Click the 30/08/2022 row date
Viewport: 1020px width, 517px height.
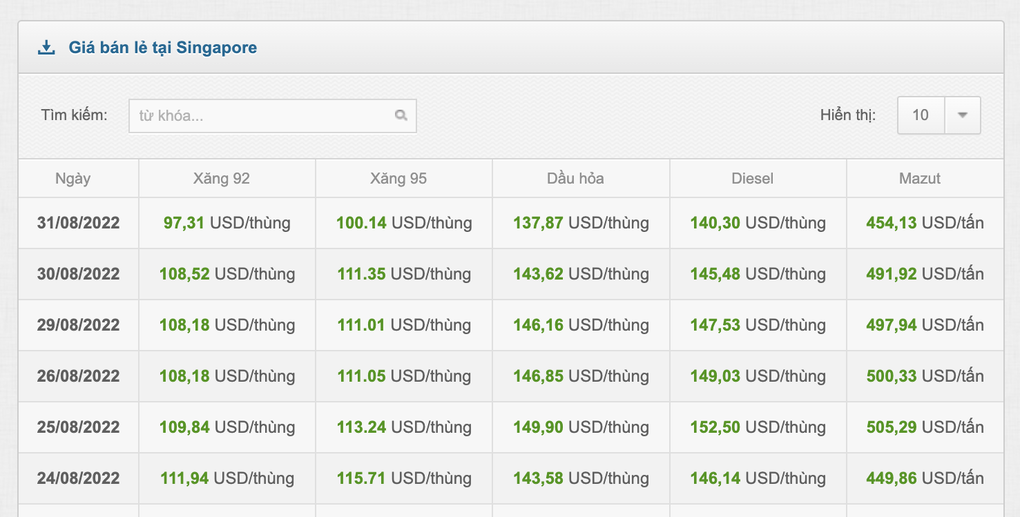pyautogui.click(x=79, y=274)
